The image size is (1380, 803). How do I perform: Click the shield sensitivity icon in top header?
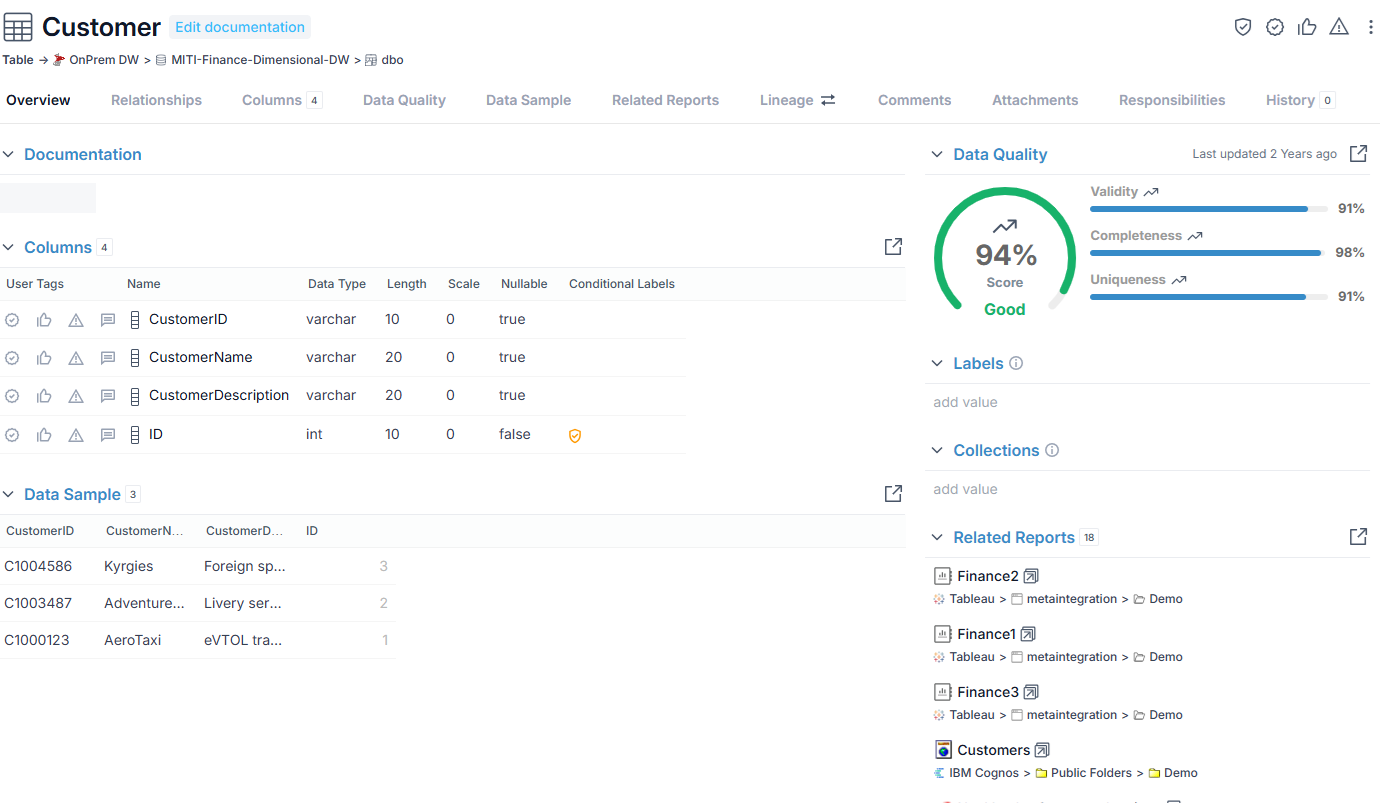(x=1243, y=27)
